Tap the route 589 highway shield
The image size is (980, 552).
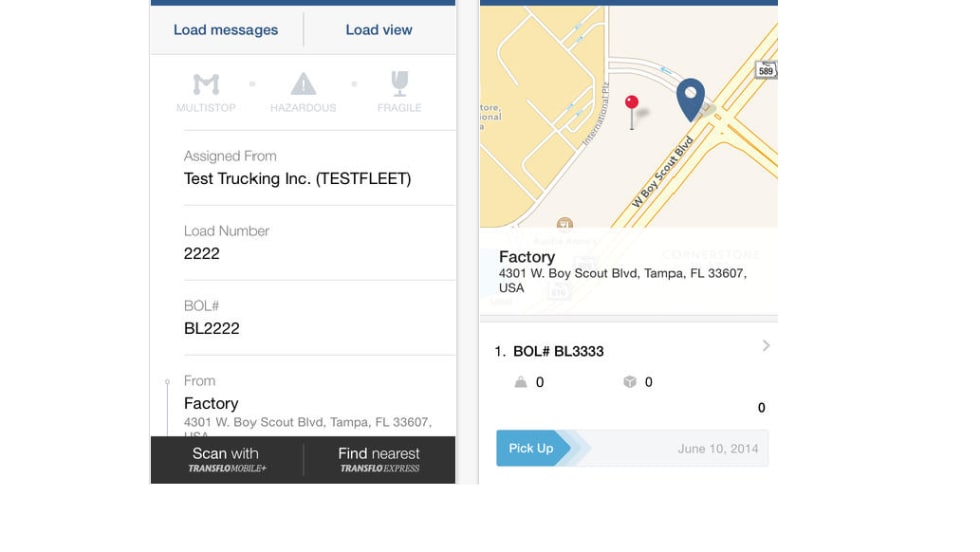click(x=766, y=70)
